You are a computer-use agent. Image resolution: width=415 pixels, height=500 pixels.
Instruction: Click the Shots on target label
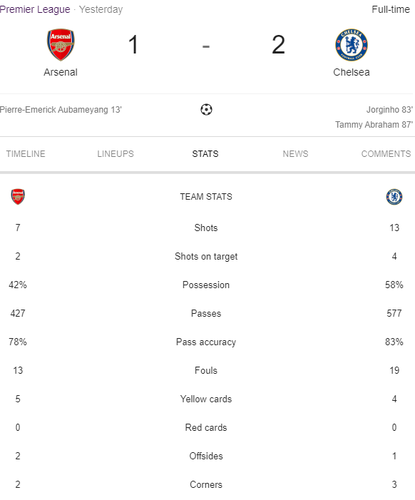(206, 257)
